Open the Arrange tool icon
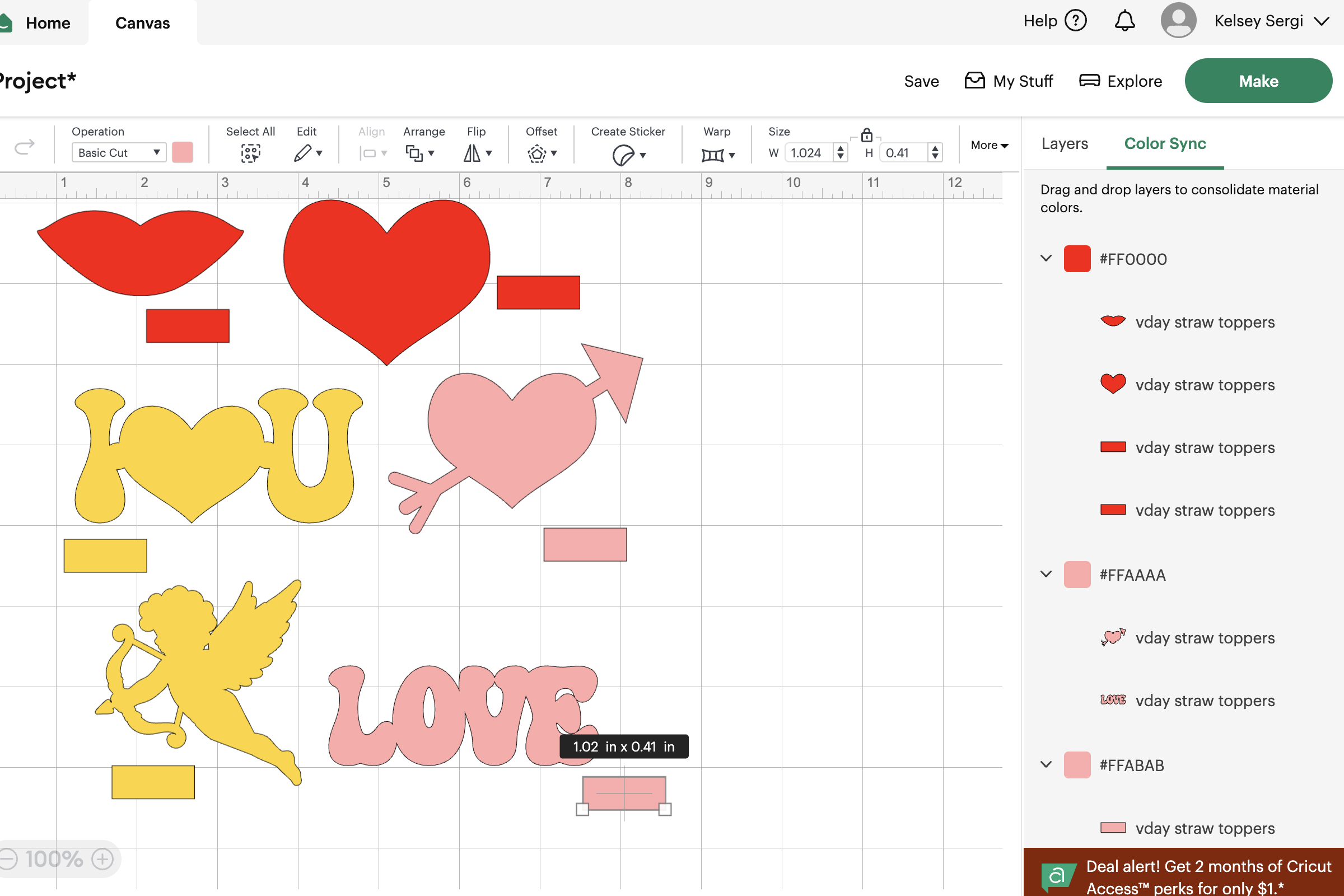This screenshot has width=1344, height=896. (x=414, y=153)
